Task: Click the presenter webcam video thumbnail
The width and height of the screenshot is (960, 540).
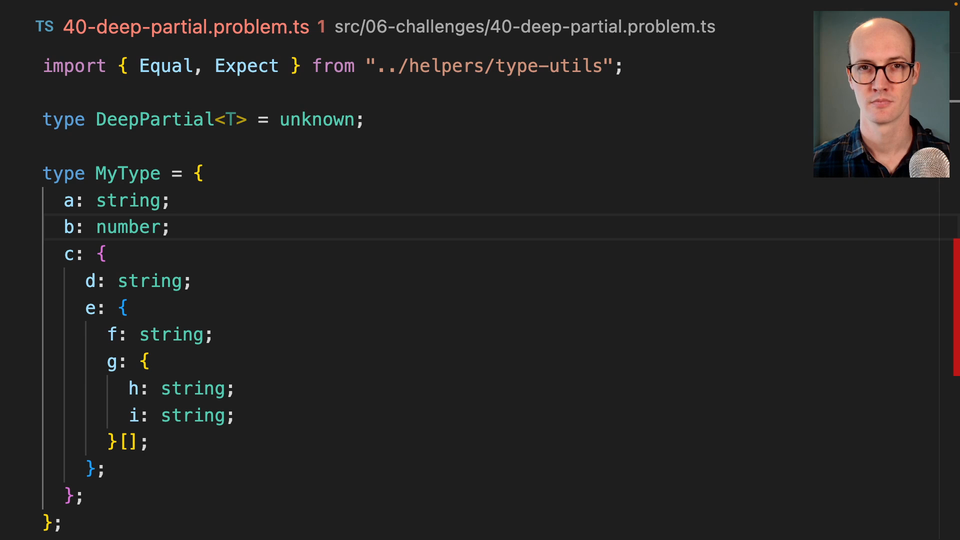Action: pos(880,94)
